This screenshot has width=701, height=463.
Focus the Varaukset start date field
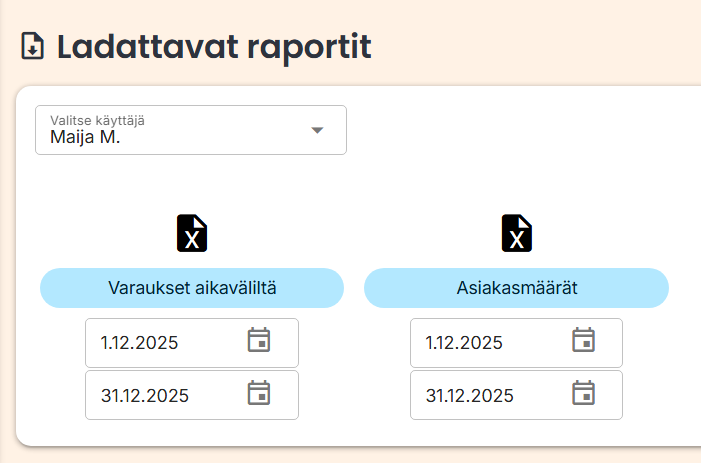160,342
